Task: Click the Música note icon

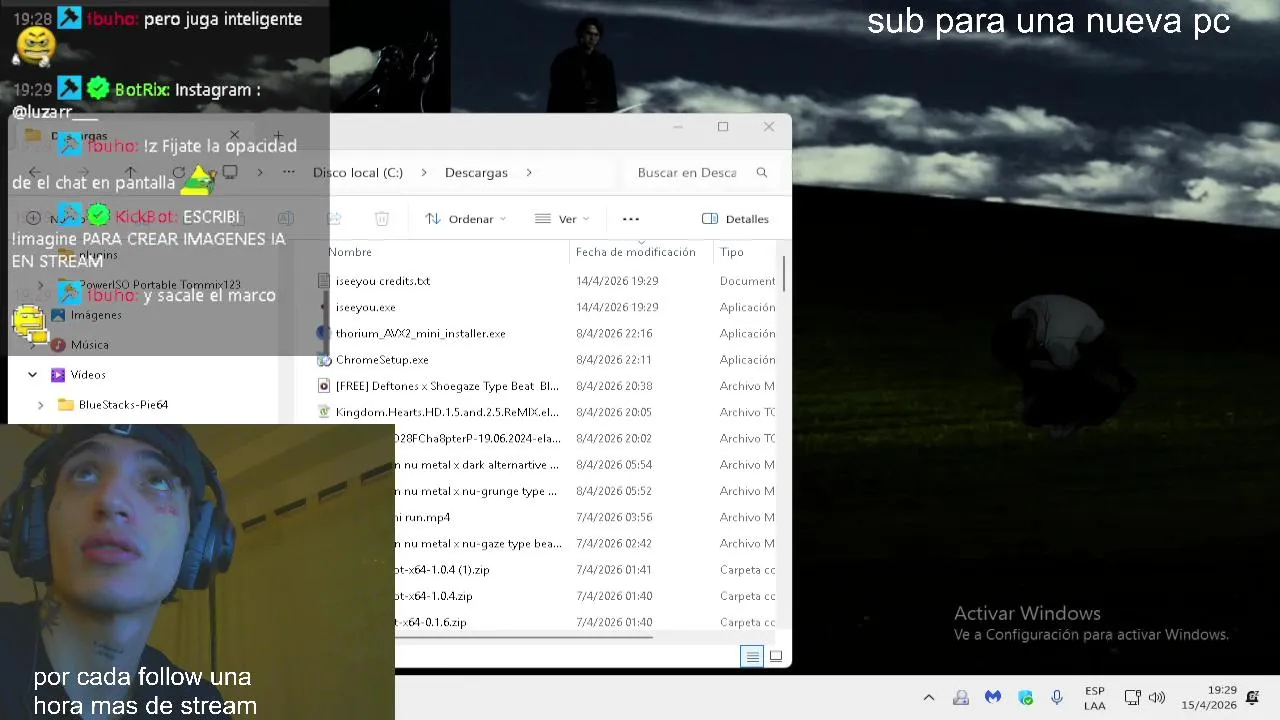Action: pyautogui.click(x=58, y=345)
